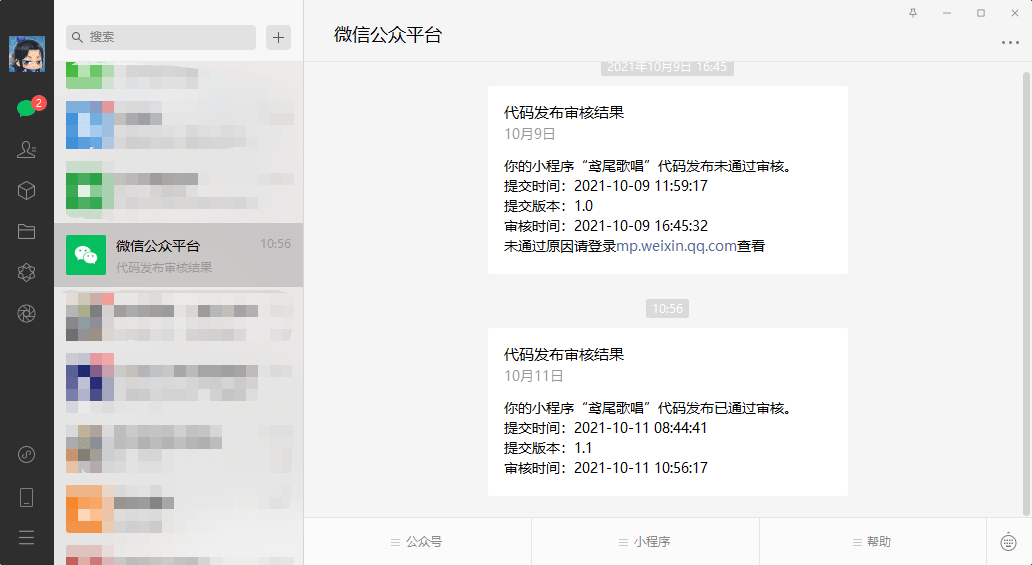
Task: Open the Chats tab with unread badge
Action: click(26, 108)
